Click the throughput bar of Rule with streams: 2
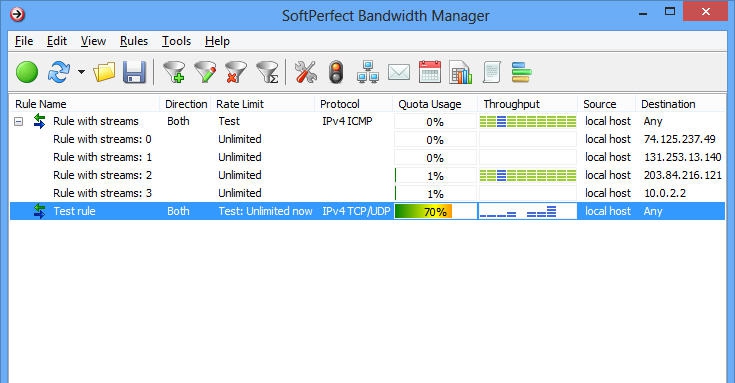This screenshot has width=735, height=383. pos(528,176)
